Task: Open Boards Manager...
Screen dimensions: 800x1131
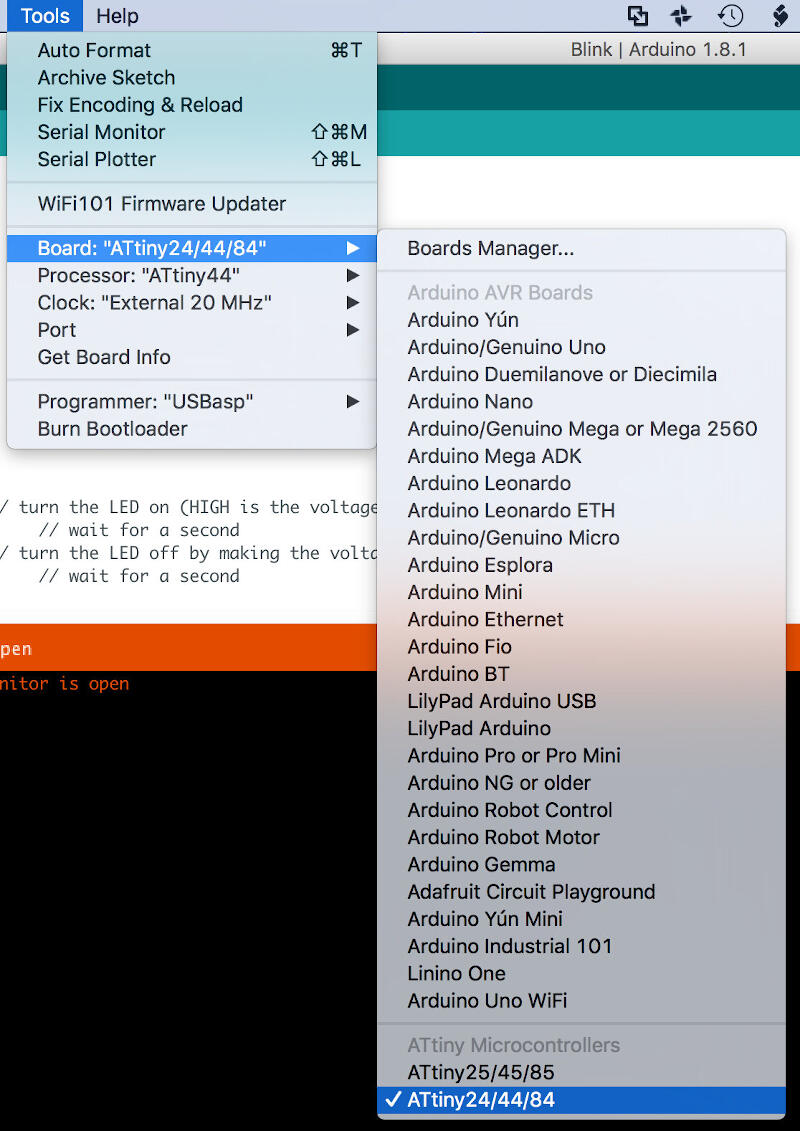Action: point(581,249)
